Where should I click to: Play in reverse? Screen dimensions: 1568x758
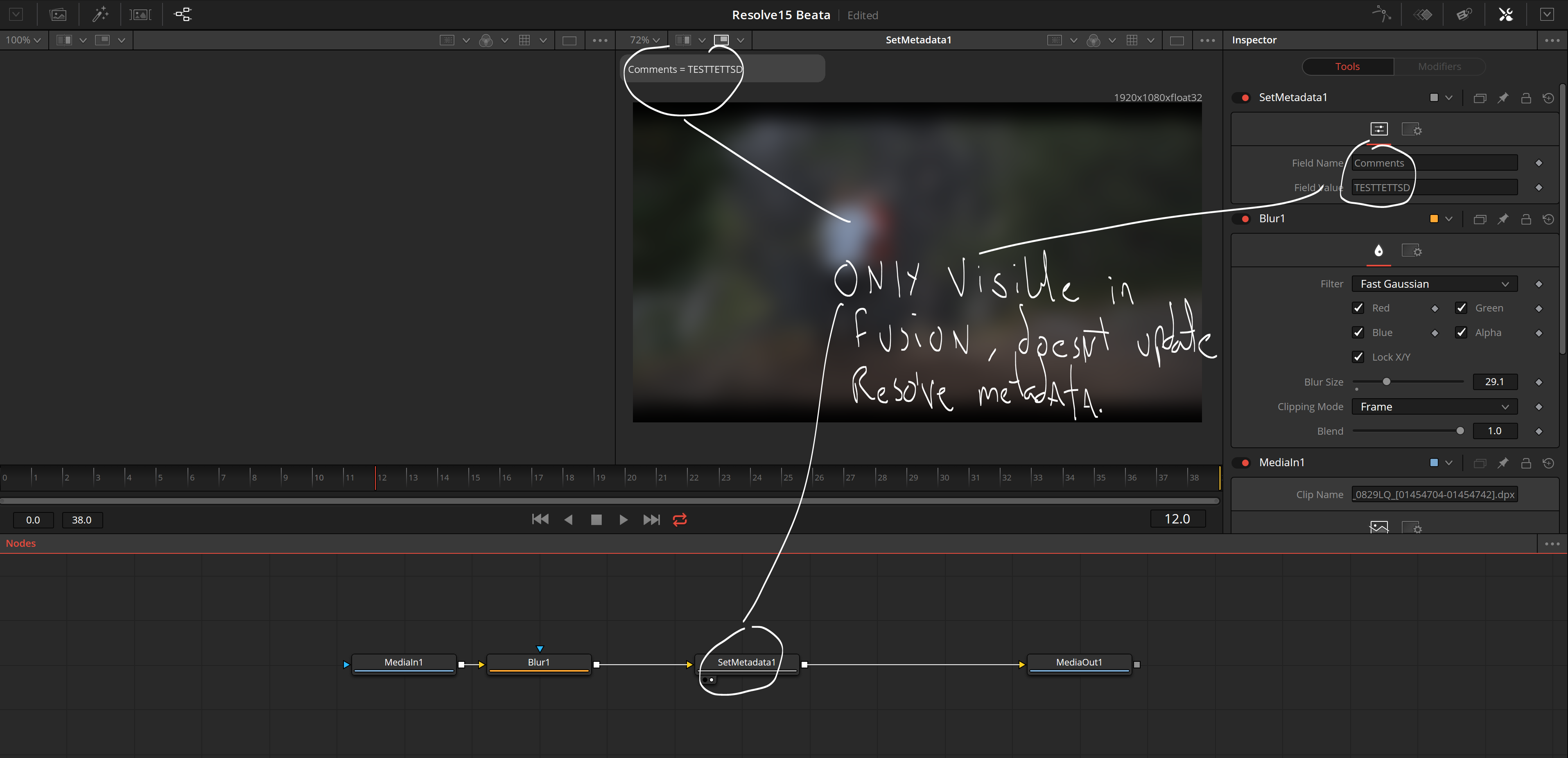569,519
